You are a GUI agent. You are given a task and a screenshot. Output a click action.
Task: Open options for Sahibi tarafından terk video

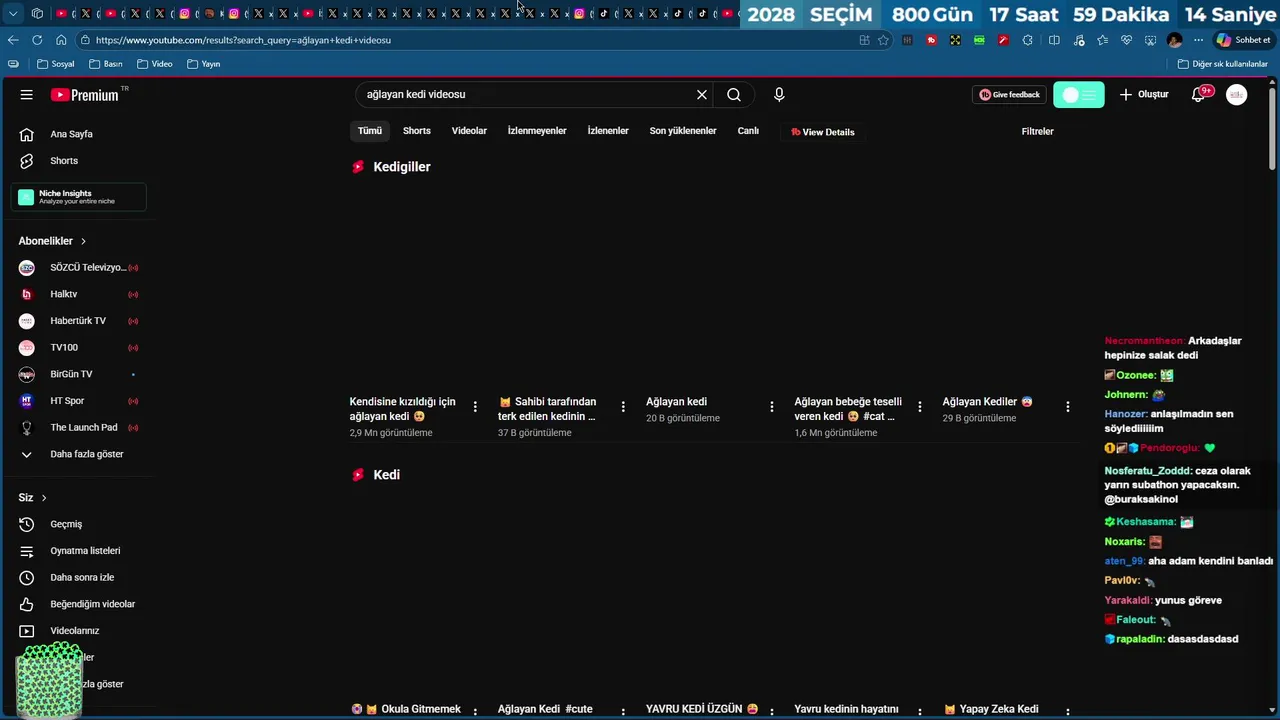623,407
